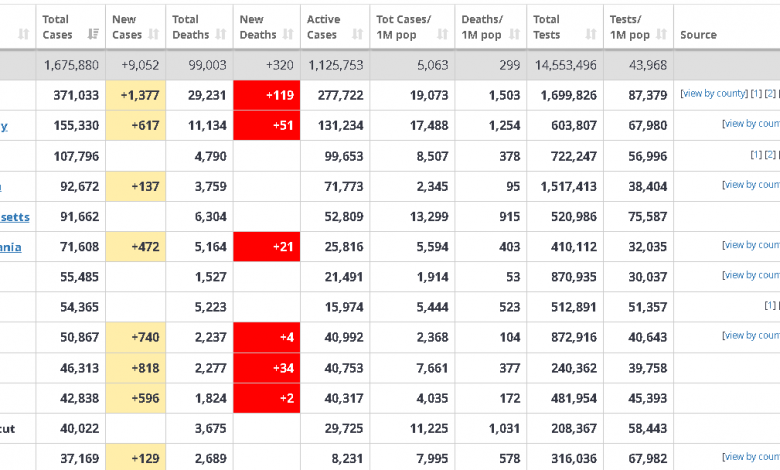Open source link [1] in the 371,033 row
780x470 pixels.
pyautogui.click(x=756, y=94)
